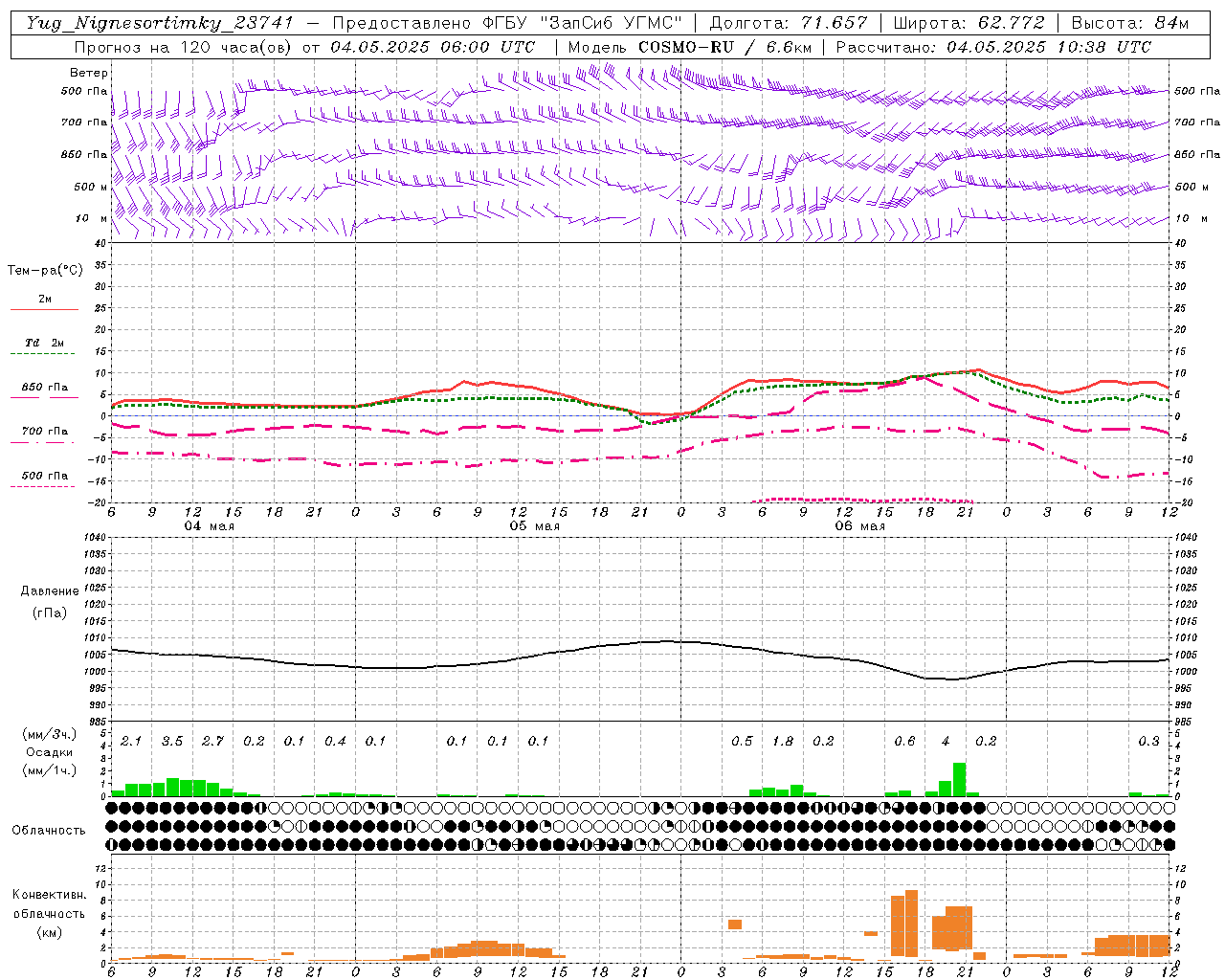Click the red line sample under "2м" legend
This screenshot has height=980, width=1225.
click(44, 310)
